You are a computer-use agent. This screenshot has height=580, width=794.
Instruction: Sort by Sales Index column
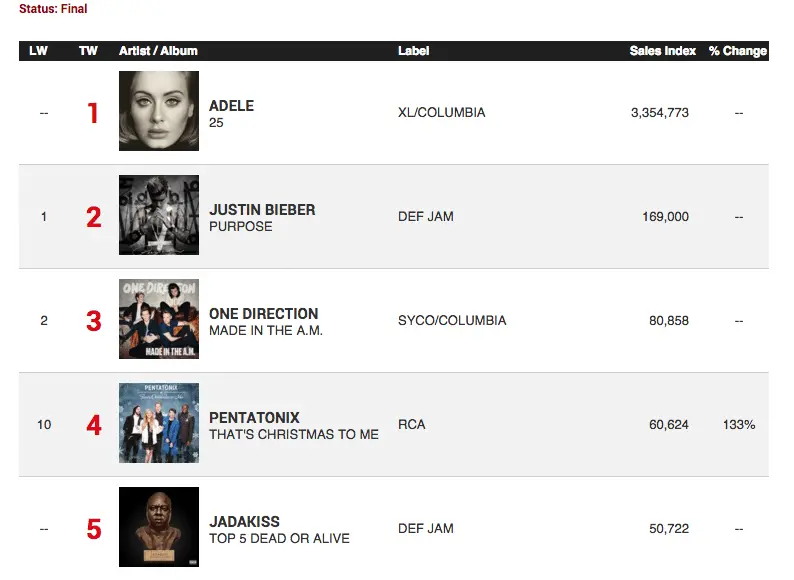[x=663, y=51]
